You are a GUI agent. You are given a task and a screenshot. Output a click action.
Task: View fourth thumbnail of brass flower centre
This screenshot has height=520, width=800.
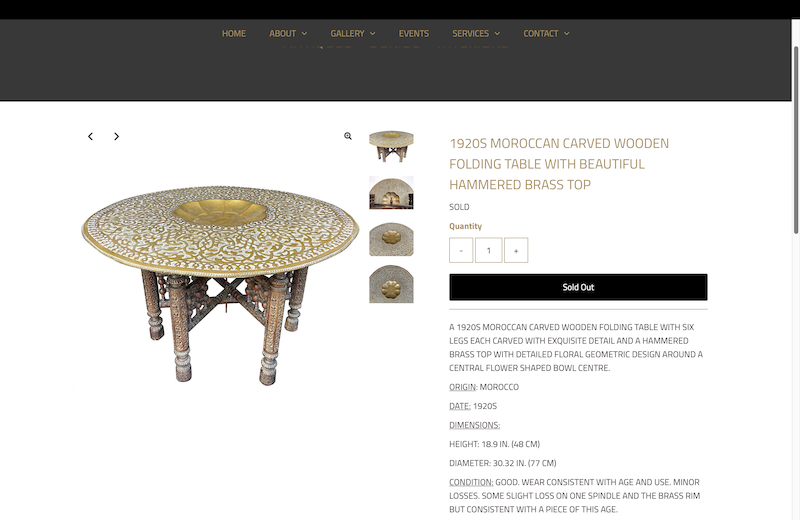[x=391, y=284]
